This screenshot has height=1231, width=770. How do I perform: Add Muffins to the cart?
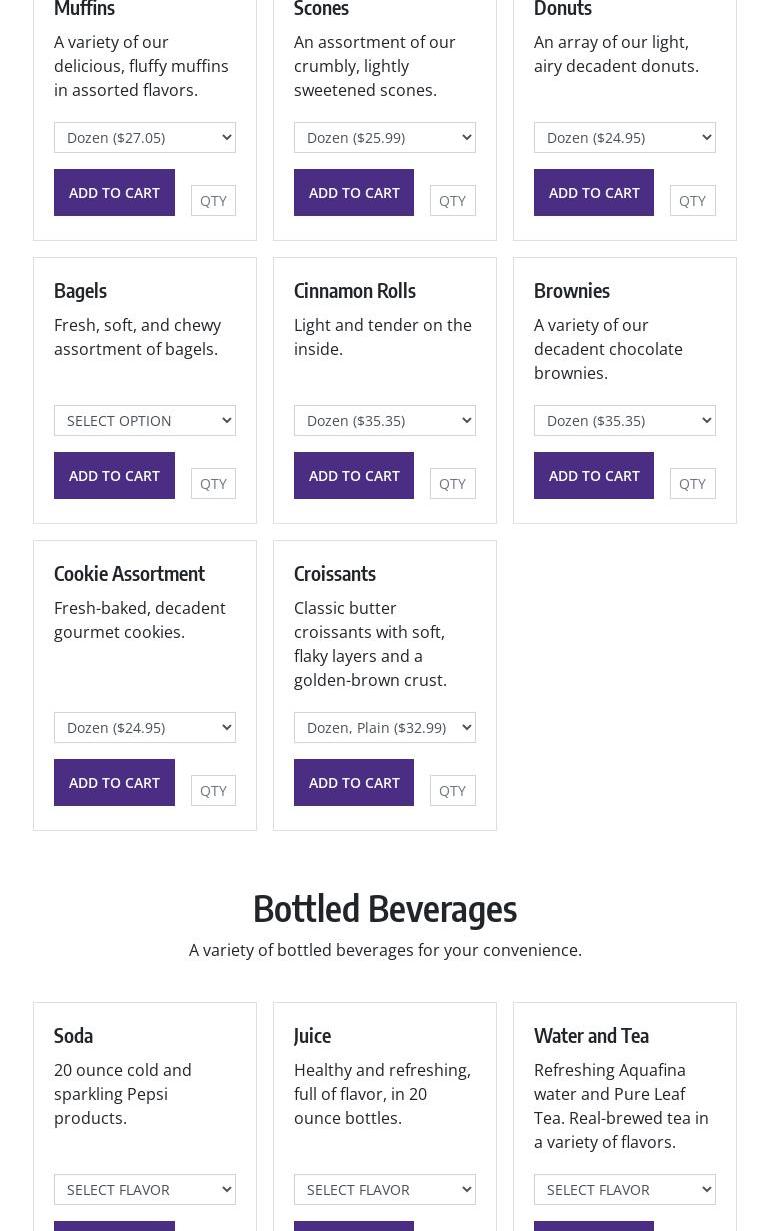(x=114, y=192)
